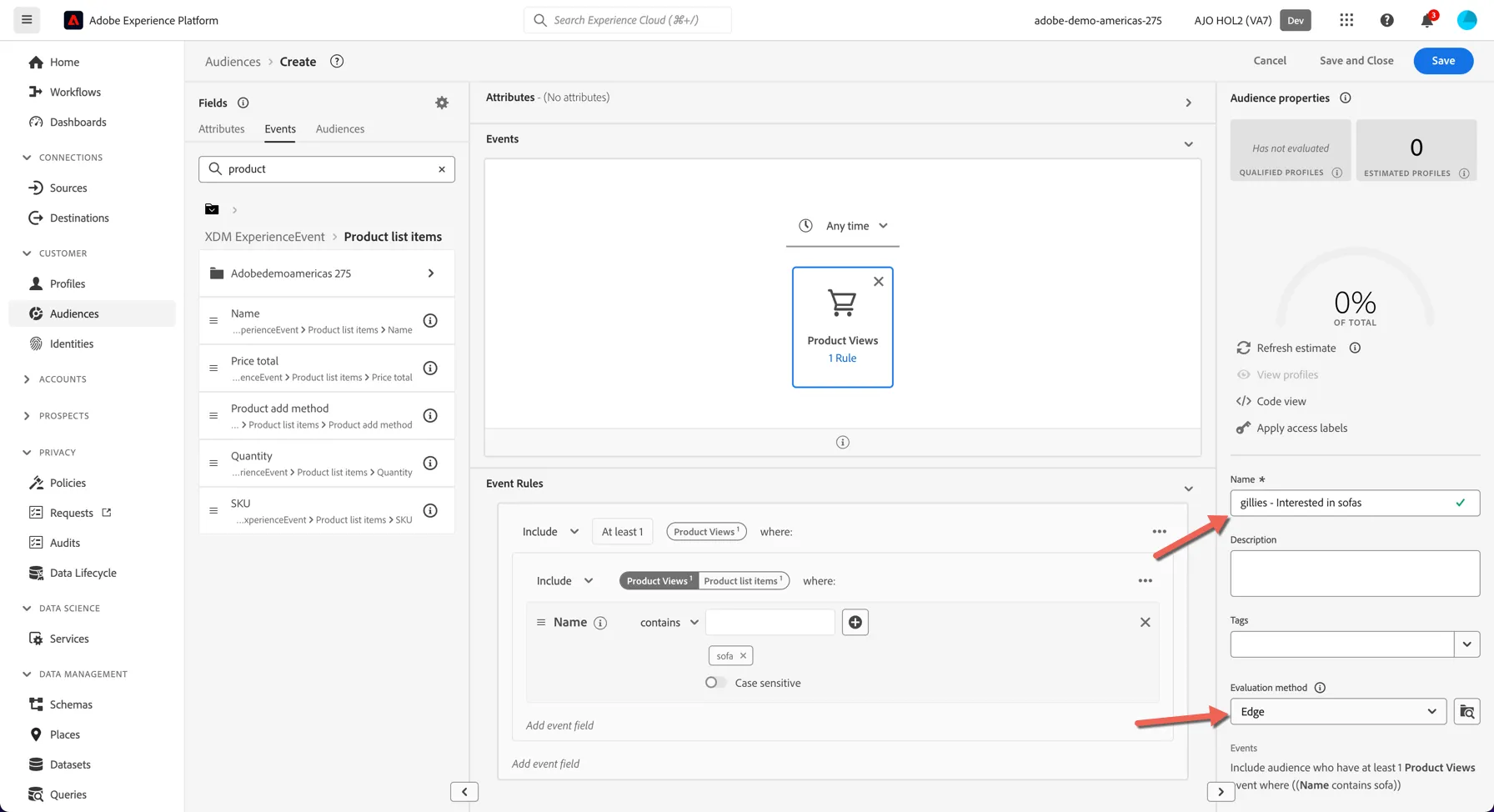This screenshot has height=812, width=1494.
Task: Remove the sofa value tag
Action: coord(743,656)
